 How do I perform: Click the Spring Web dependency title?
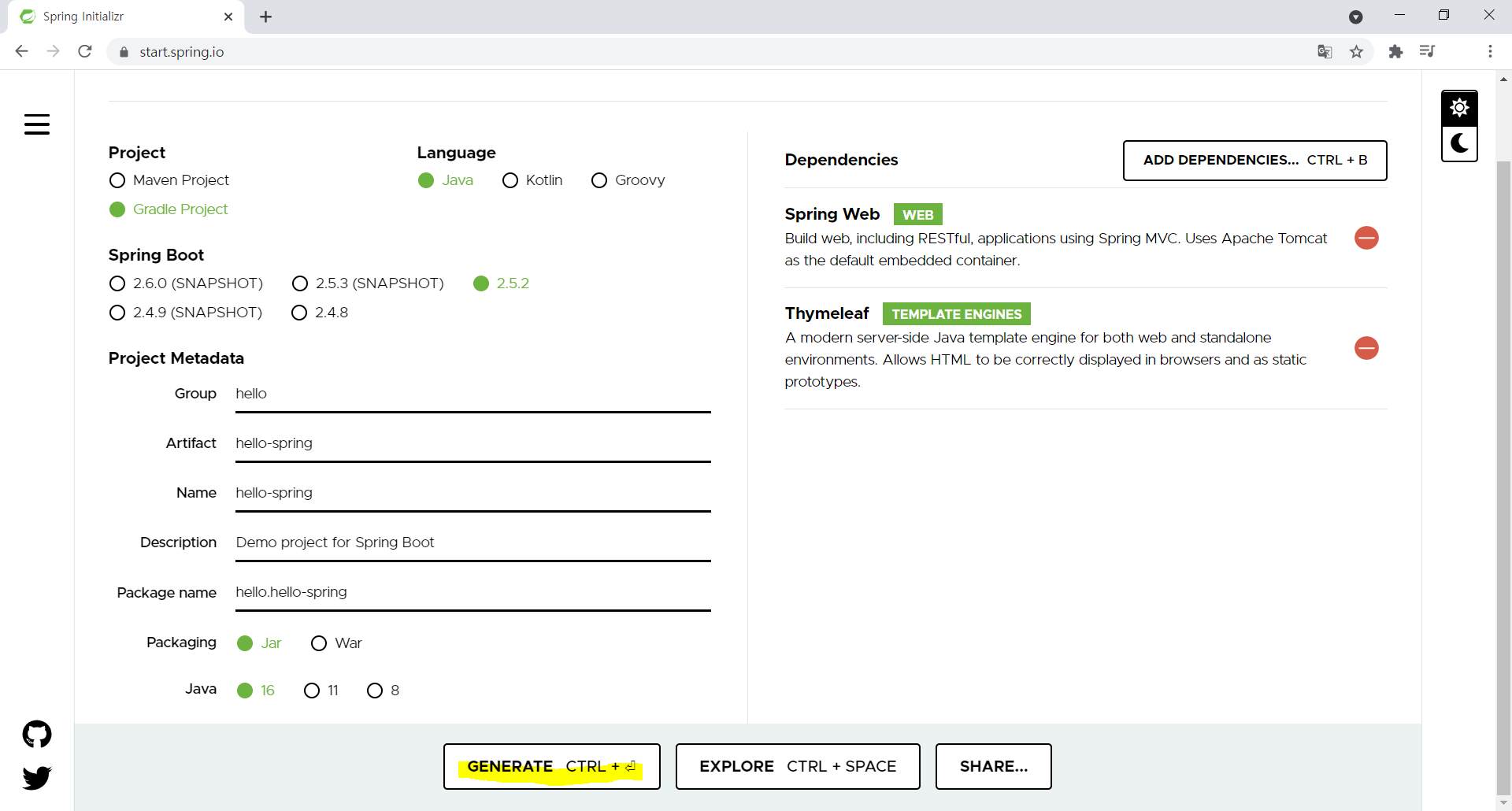832,214
